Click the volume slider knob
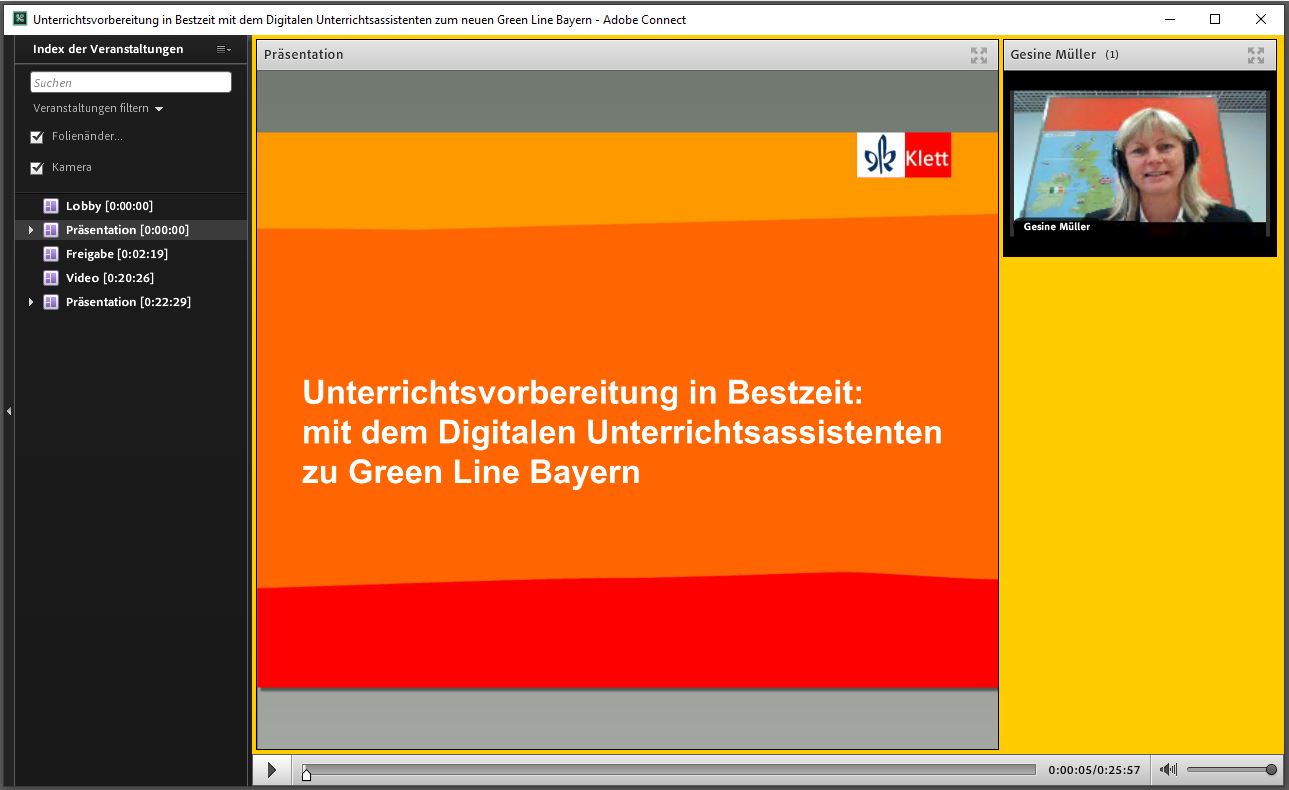The image size is (1289, 790). tap(1271, 770)
